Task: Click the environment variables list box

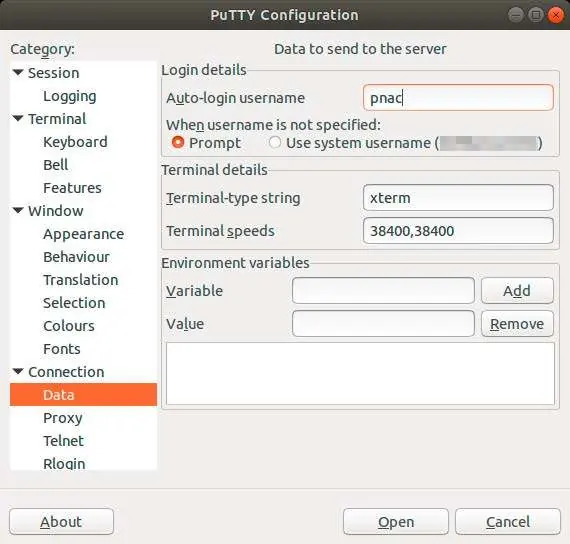Action: coord(360,373)
